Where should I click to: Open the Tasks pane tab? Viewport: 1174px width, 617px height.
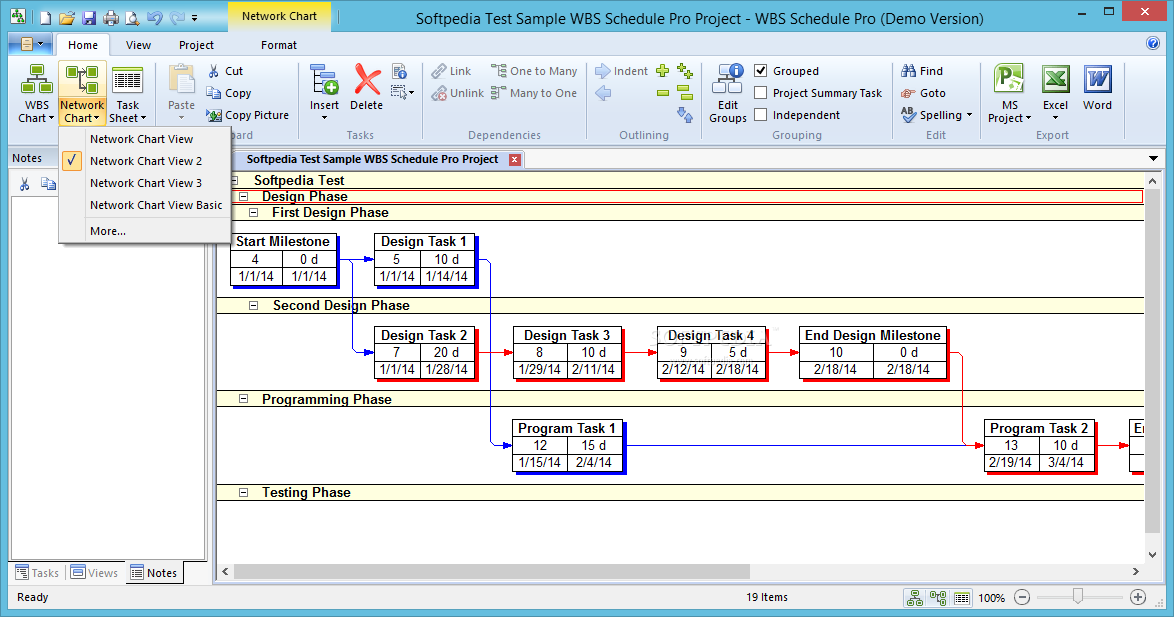[x=37, y=573]
